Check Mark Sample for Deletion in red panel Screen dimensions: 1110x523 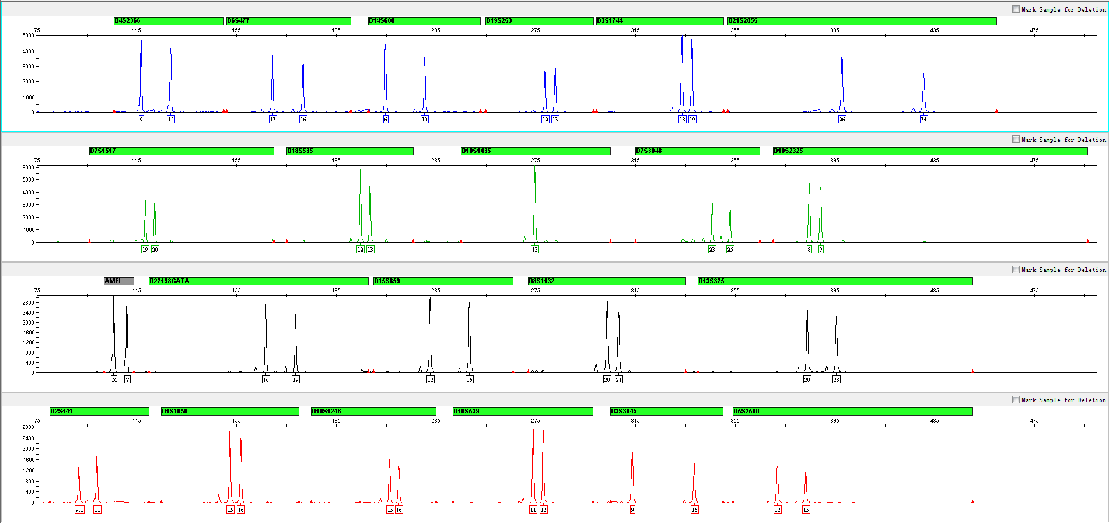[1017, 400]
